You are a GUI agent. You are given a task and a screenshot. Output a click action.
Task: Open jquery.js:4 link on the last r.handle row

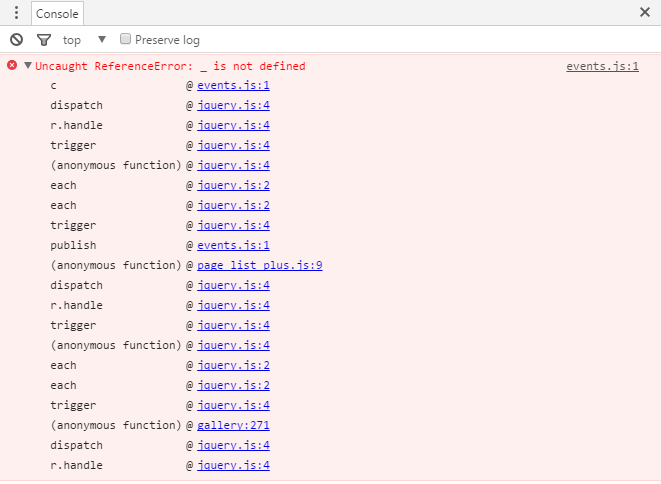pos(233,465)
